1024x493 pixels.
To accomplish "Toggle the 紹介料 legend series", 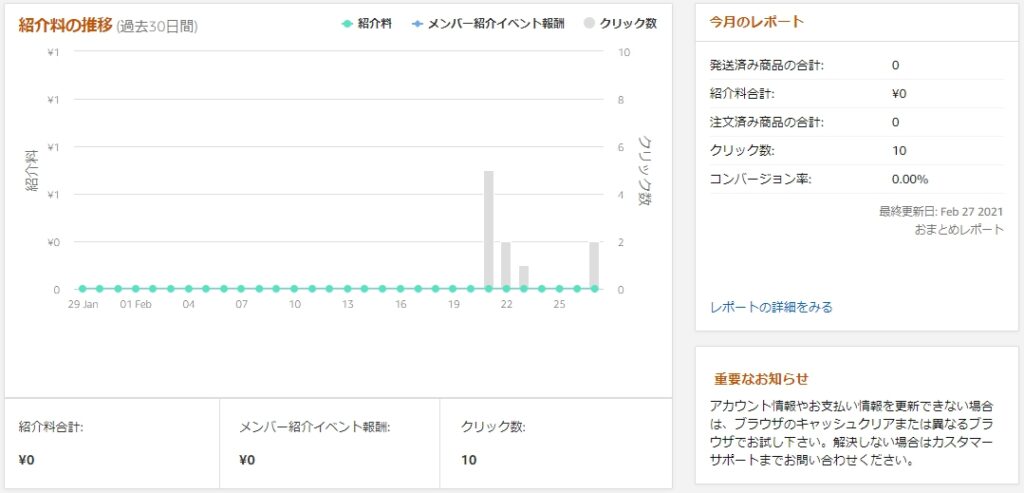I will tap(366, 24).
